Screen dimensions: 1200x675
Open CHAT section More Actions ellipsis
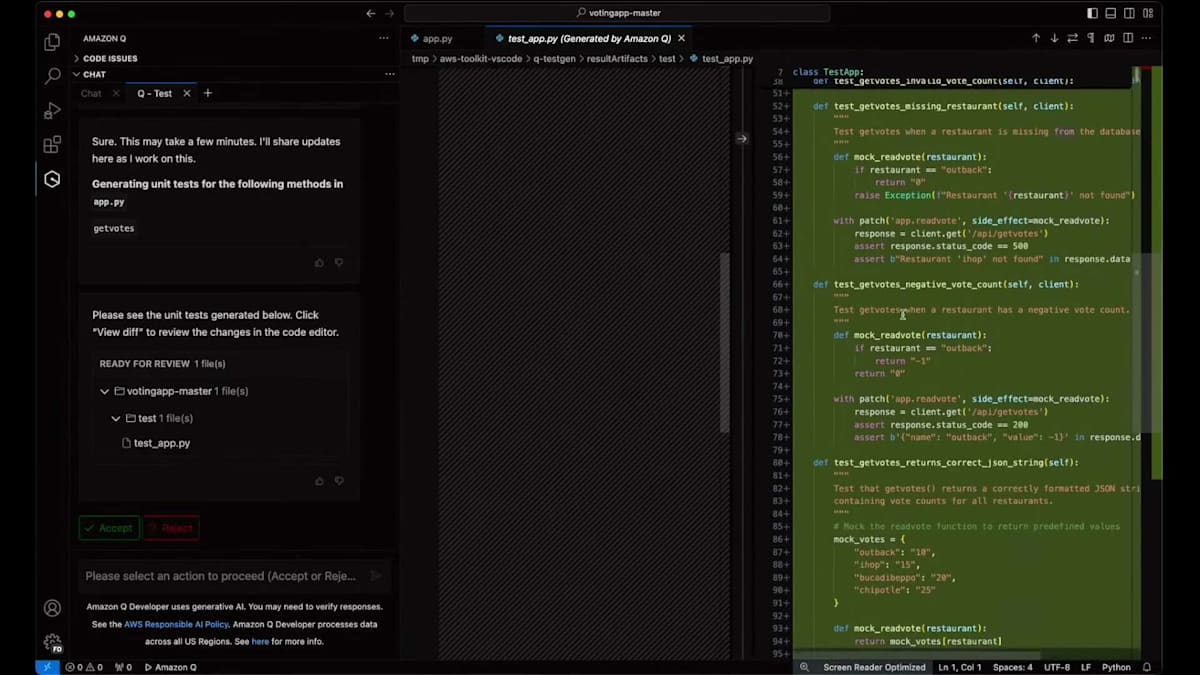[389, 74]
